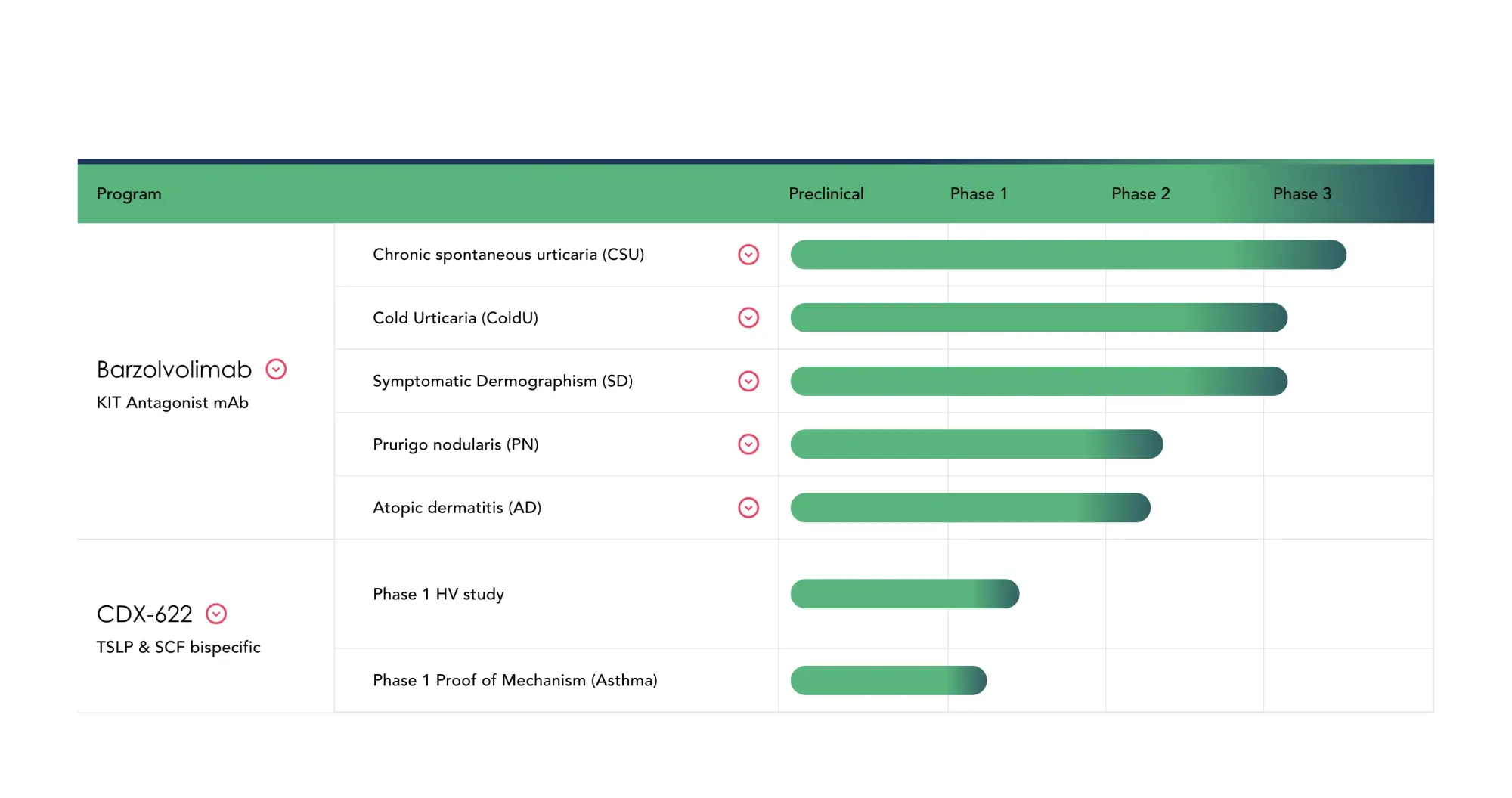Expand Cold Urticaria (ColdU) row

[x=748, y=317]
